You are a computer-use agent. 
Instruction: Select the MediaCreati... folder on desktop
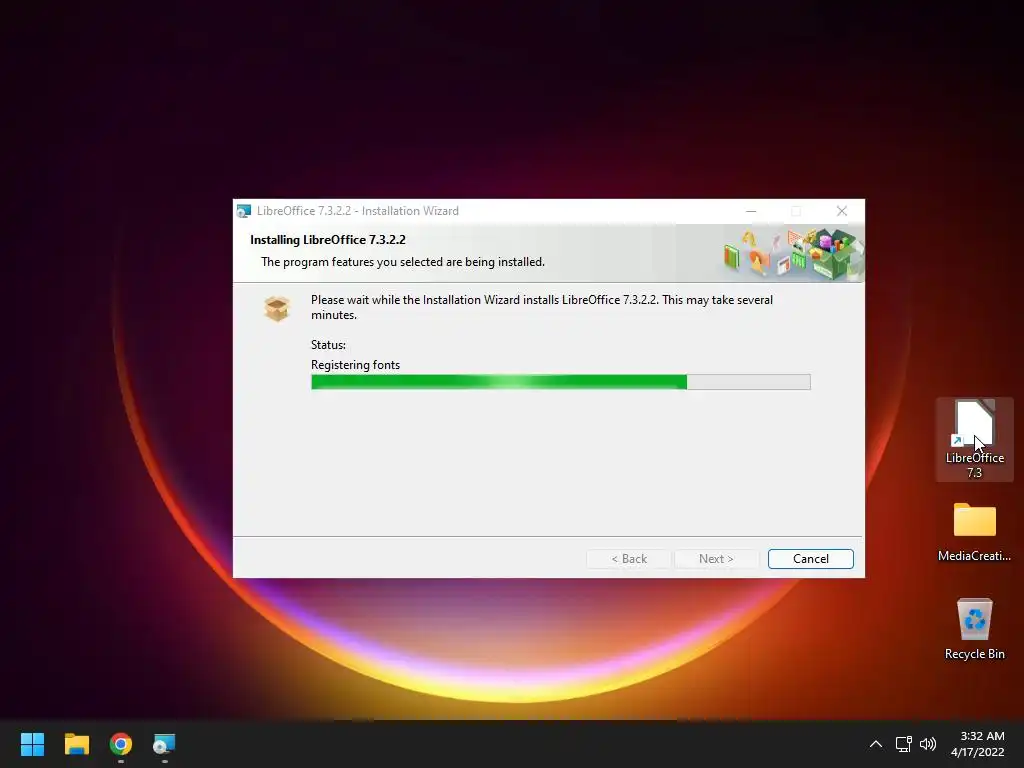pyautogui.click(x=974, y=532)
